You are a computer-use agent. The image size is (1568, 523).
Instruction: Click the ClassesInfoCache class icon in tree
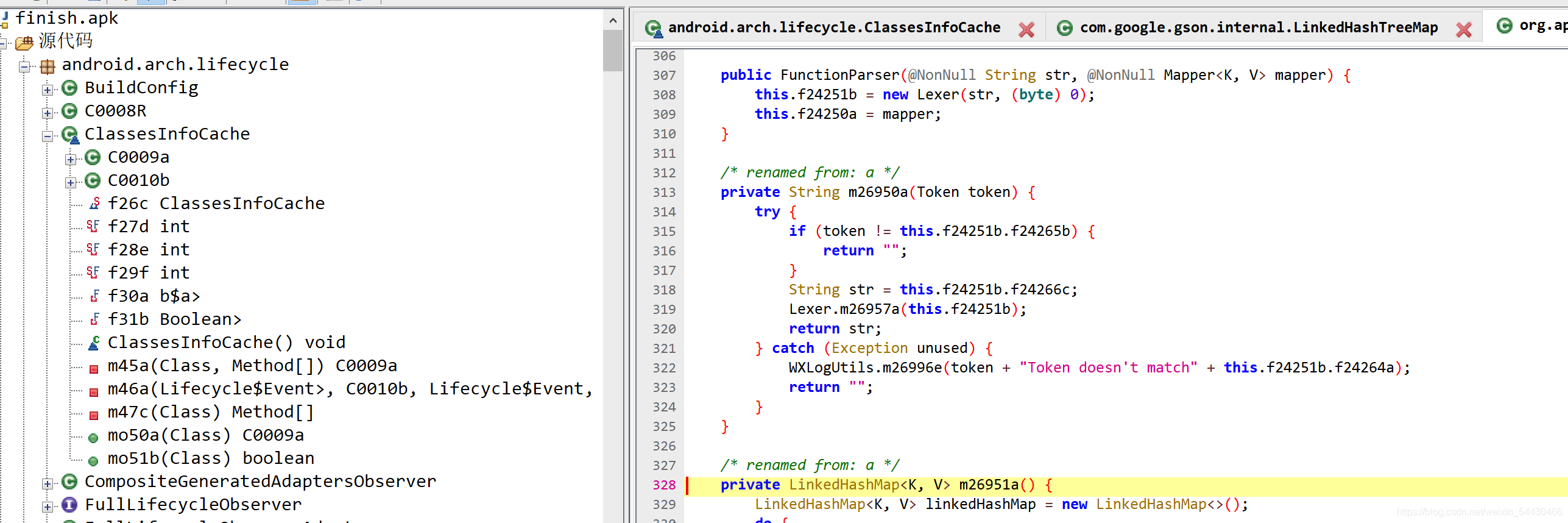pyautogui.click(x=70, y=135)
